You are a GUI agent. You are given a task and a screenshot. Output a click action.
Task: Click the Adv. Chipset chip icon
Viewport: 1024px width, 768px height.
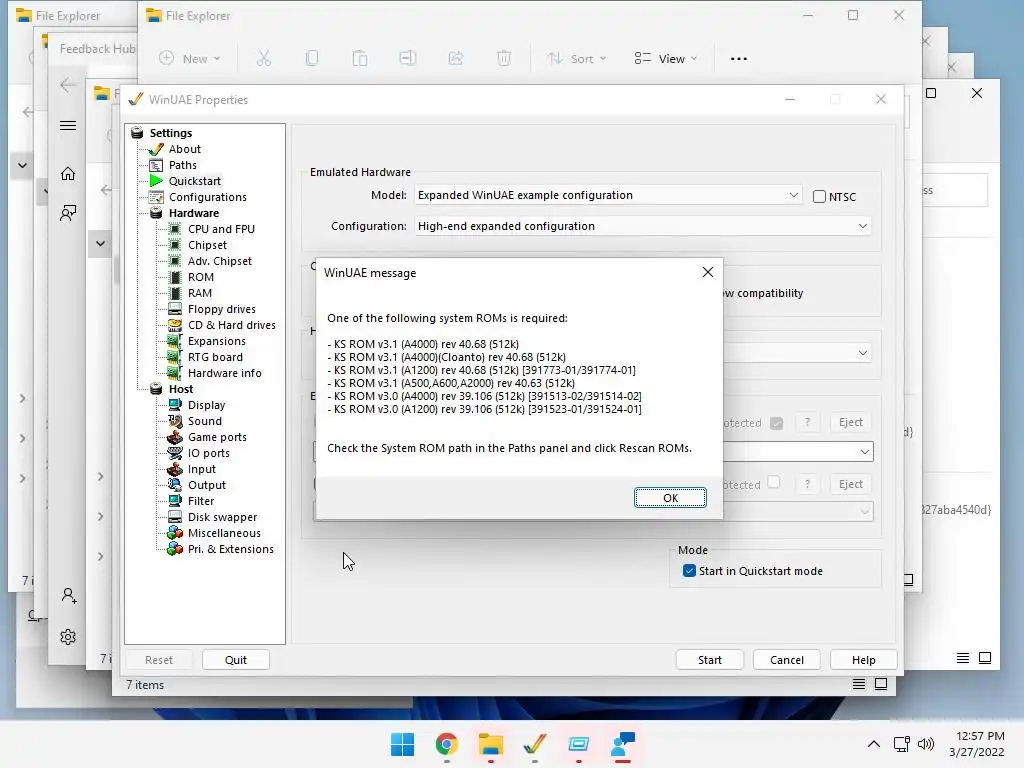174,261
